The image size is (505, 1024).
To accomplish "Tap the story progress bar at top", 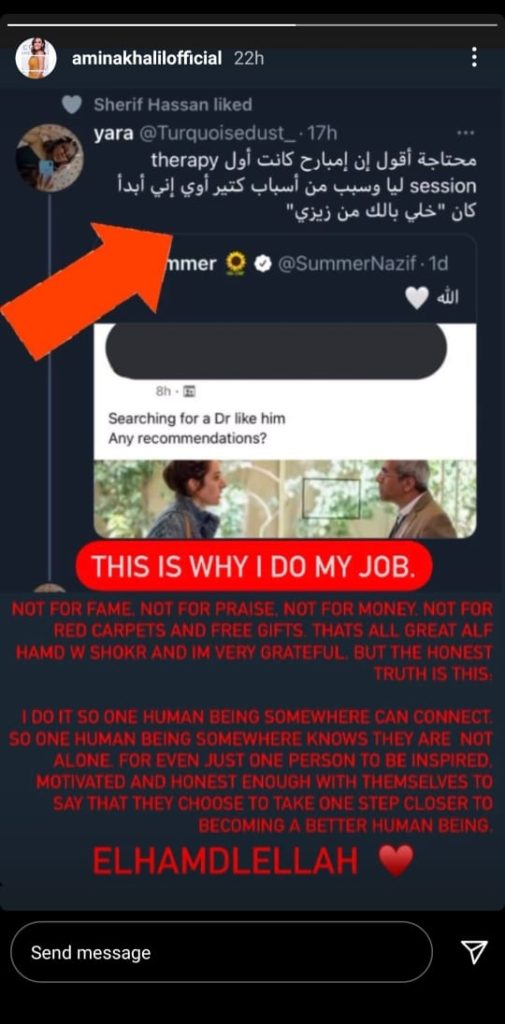I will click(252, 25).
